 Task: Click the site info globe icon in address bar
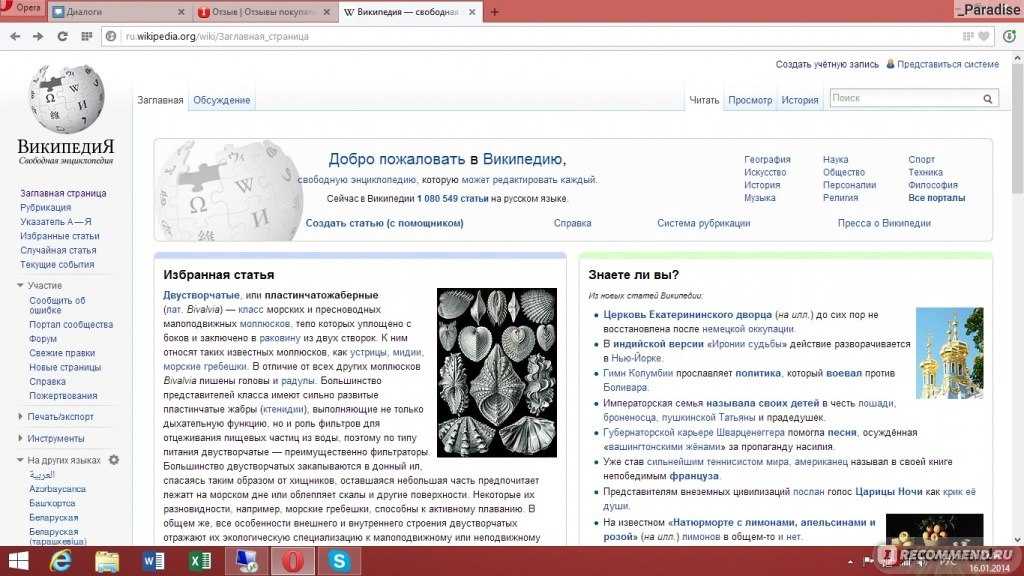pos(111,37)
